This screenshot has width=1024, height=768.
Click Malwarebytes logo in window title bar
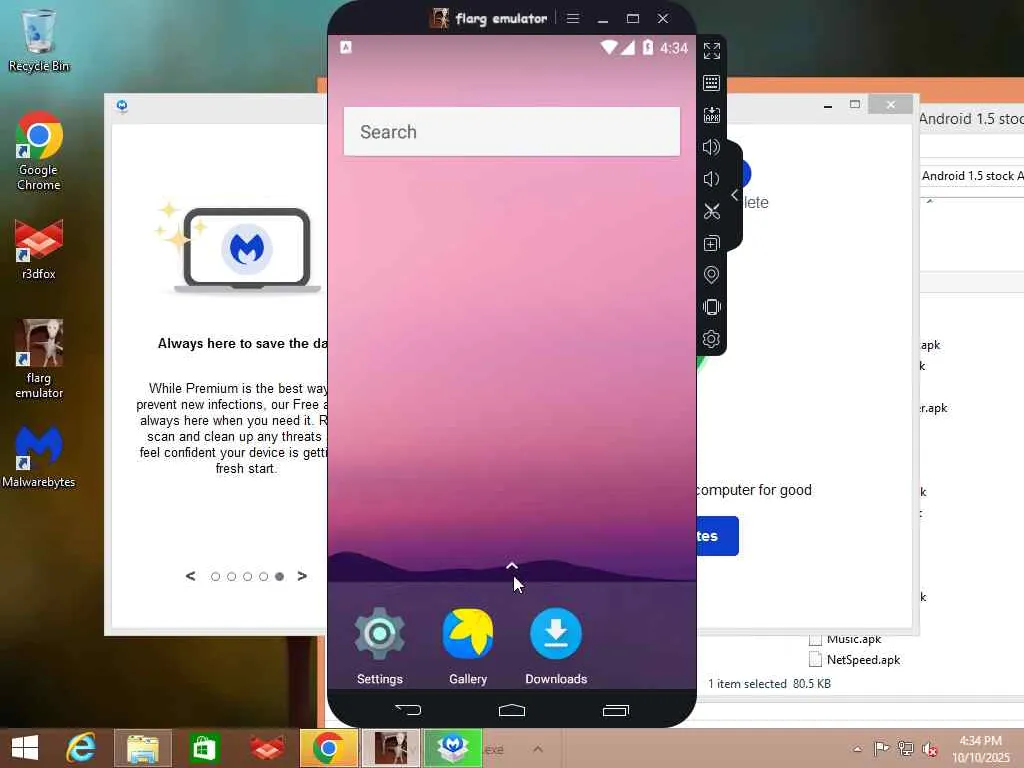pyautogui.click(x=122, y=106)
